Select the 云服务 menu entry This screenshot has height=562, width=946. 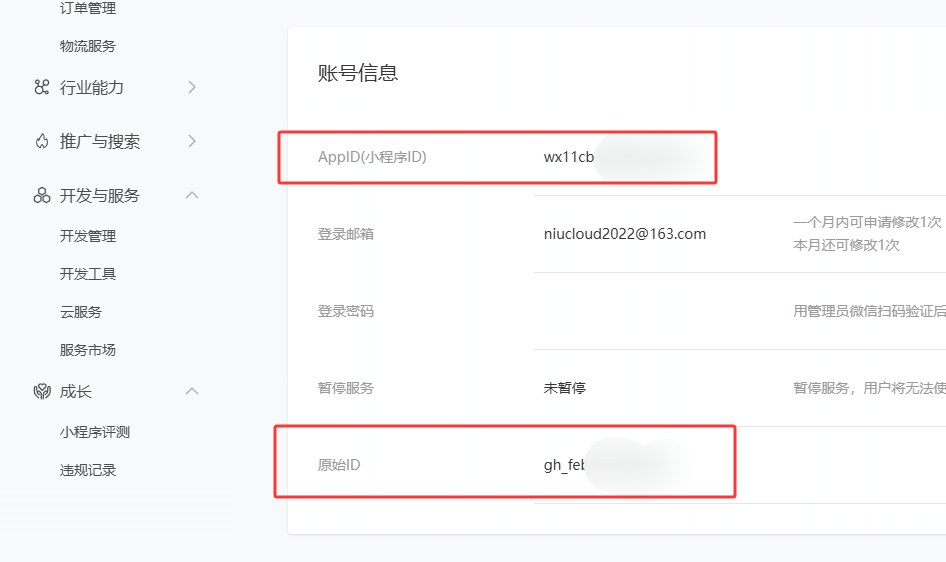[81, 312]
